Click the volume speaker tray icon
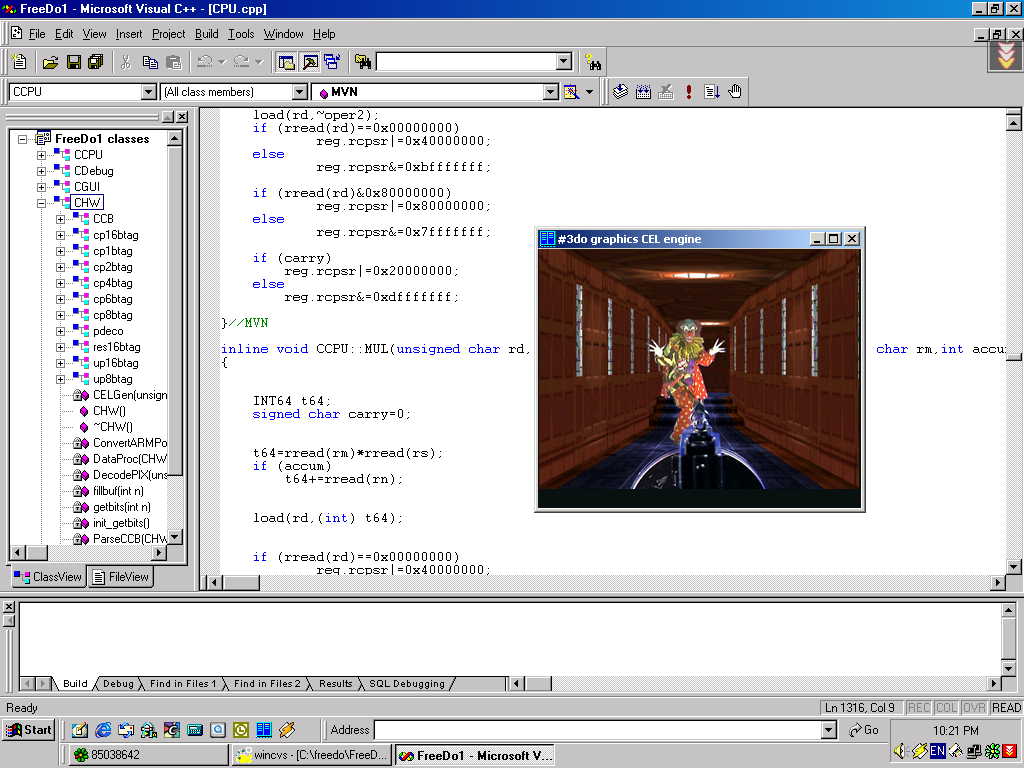1024x768 pixels. click(x=900, y=752)
